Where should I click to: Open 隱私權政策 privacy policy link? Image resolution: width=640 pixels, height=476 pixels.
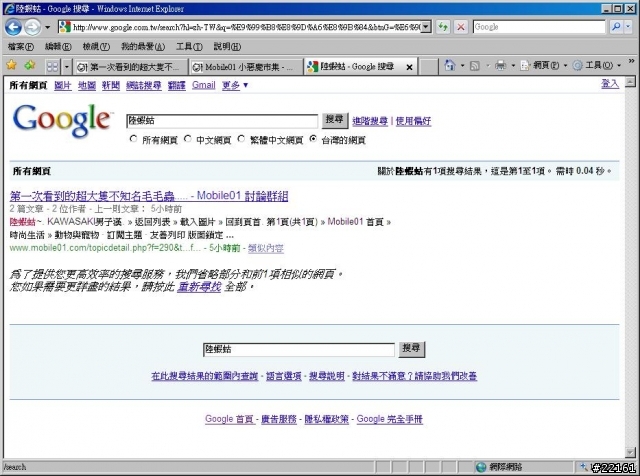point(327,419)
